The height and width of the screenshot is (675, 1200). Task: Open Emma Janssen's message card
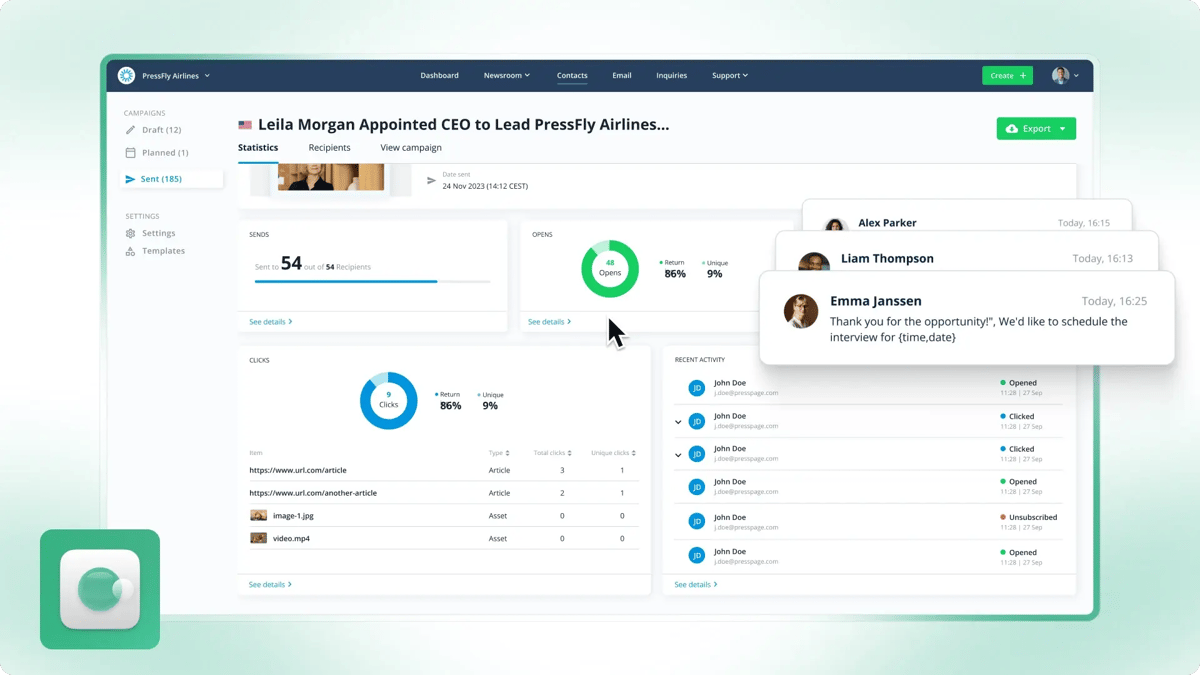click(x=967, y=318)
